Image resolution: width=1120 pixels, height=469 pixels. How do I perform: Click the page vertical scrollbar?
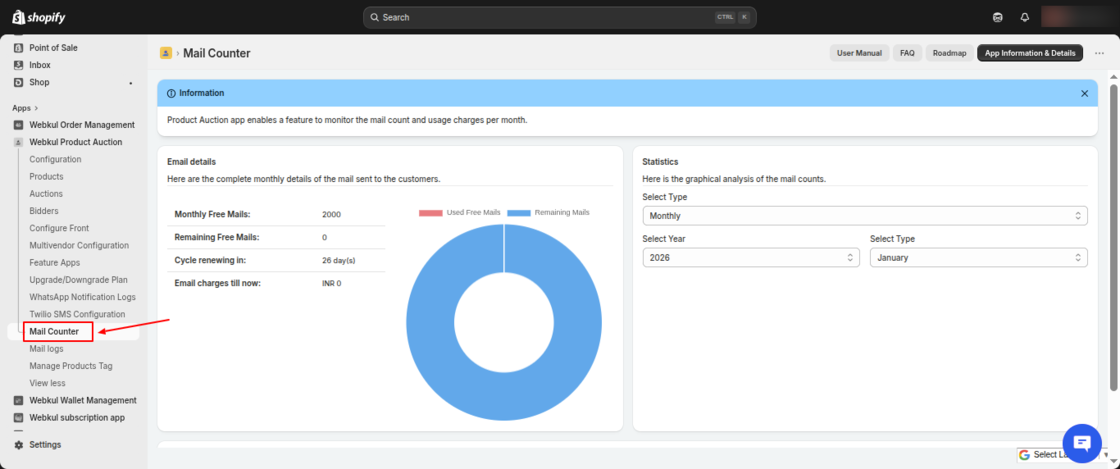pyautogui.click(x=1114, y=237)
